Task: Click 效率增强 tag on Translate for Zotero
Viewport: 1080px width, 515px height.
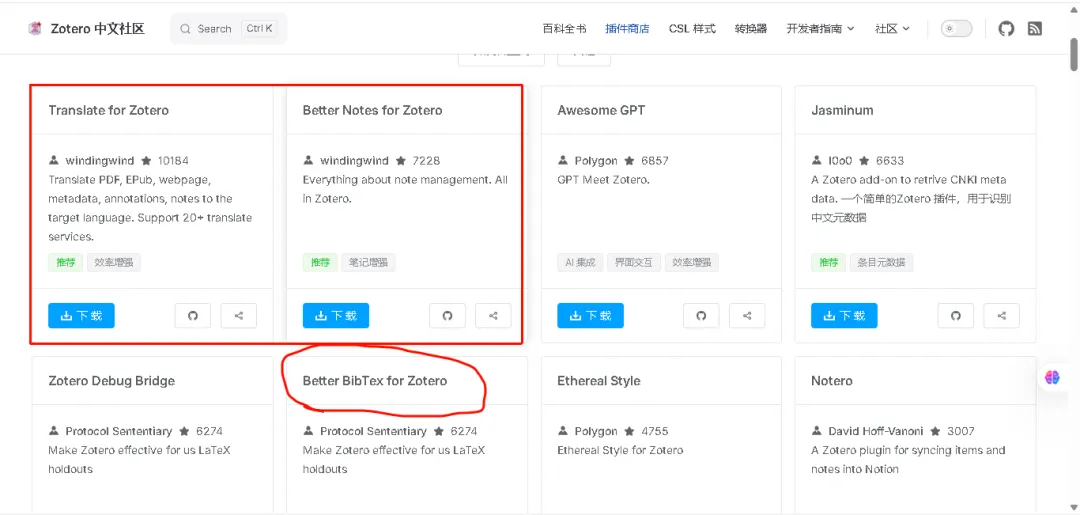Action: click(x=114, y=262)
